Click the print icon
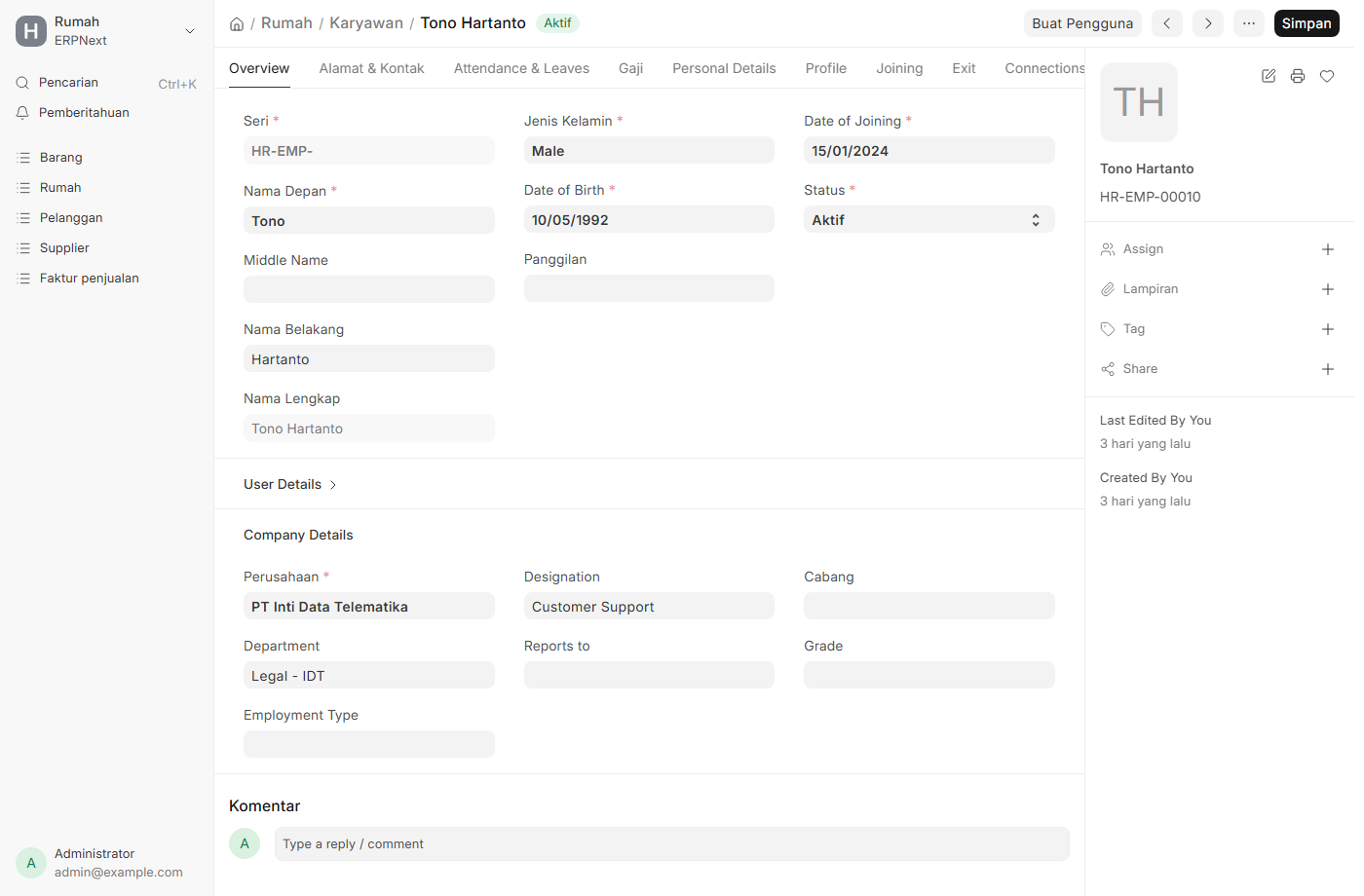This screenshot has height=896, width=1364. (x=1298, y=76)
